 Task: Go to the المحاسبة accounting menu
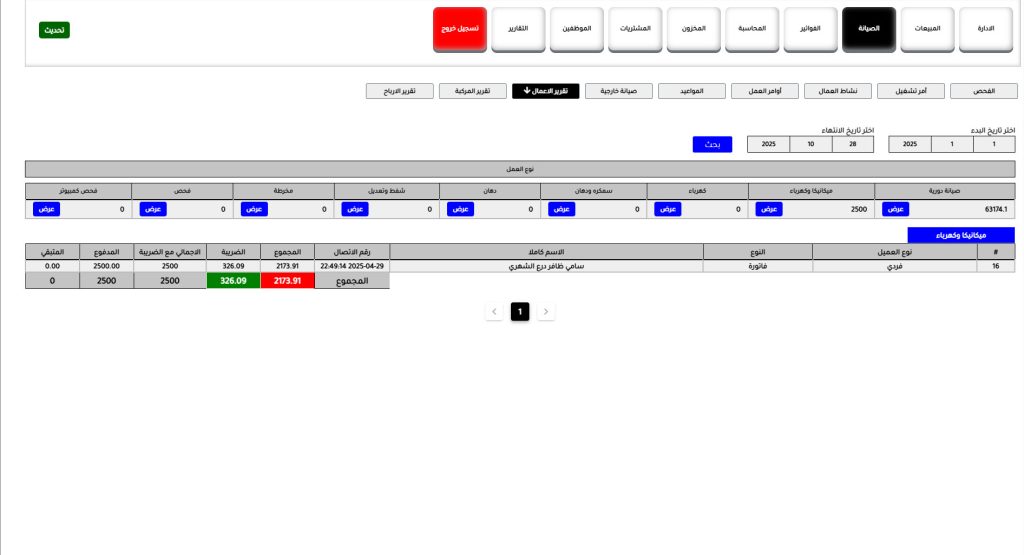click(752, 30)
